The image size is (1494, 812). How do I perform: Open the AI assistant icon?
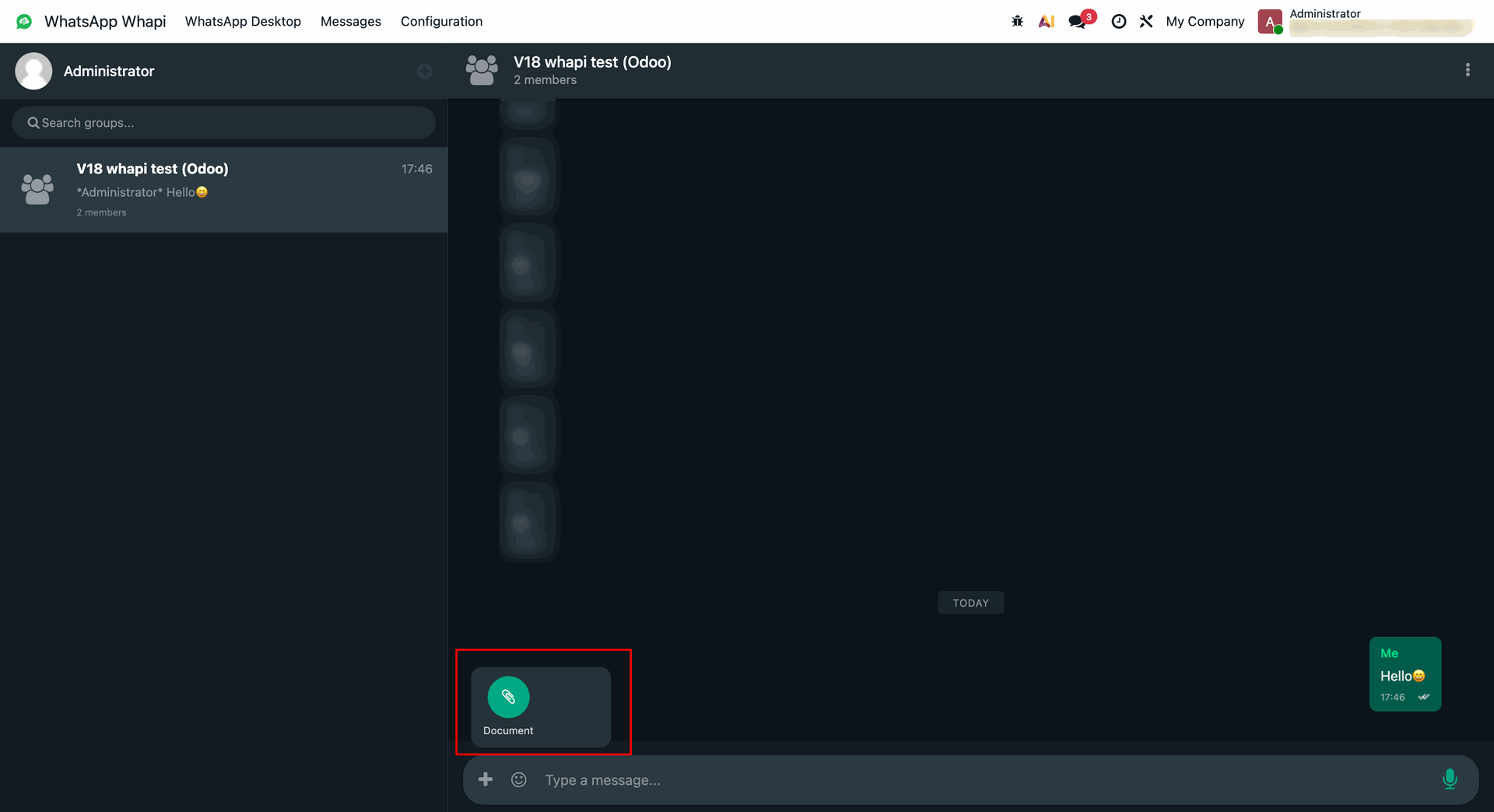tap(1047, 21)
